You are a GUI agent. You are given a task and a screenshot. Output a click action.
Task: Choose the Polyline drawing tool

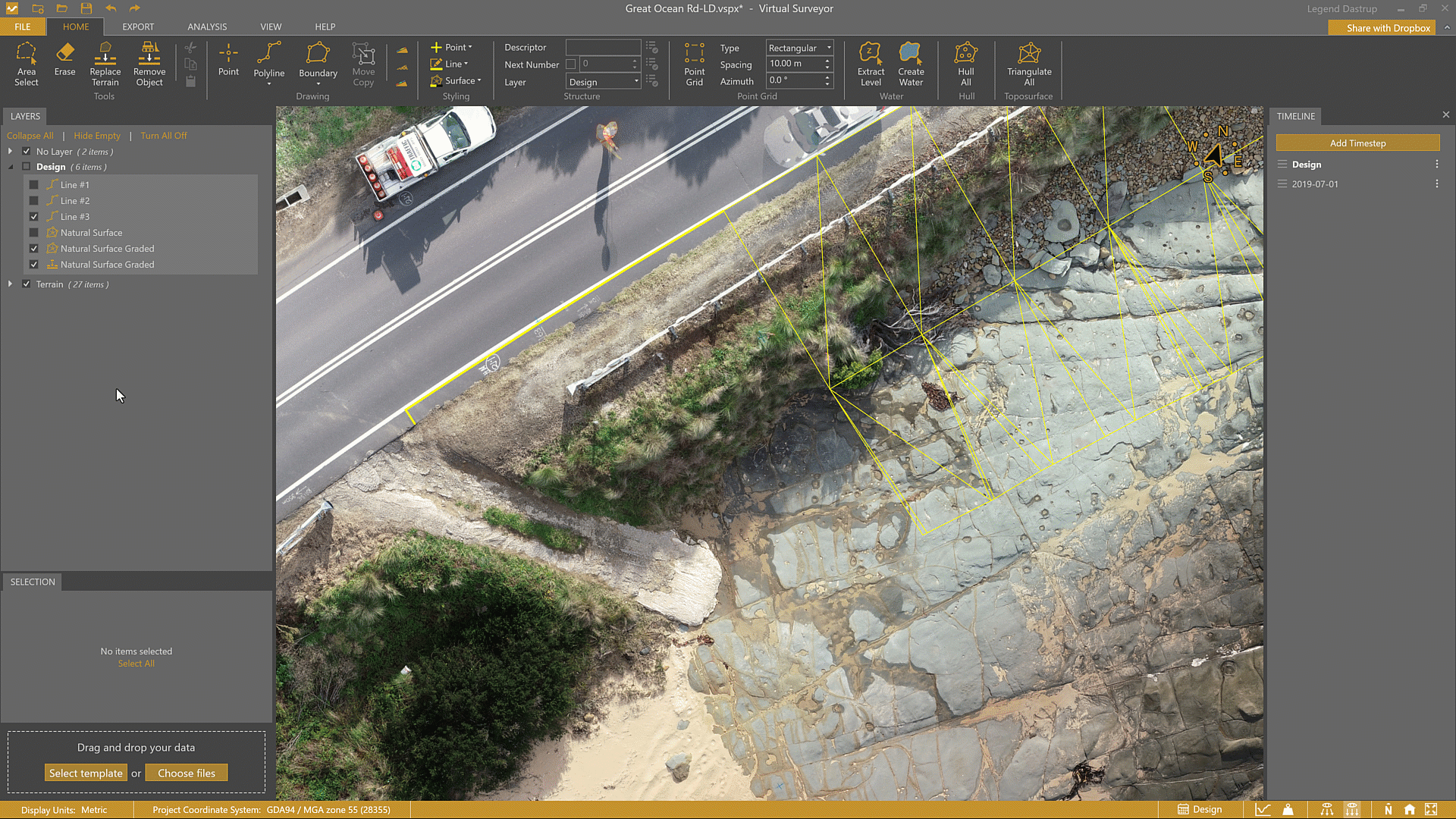[268, 61]
